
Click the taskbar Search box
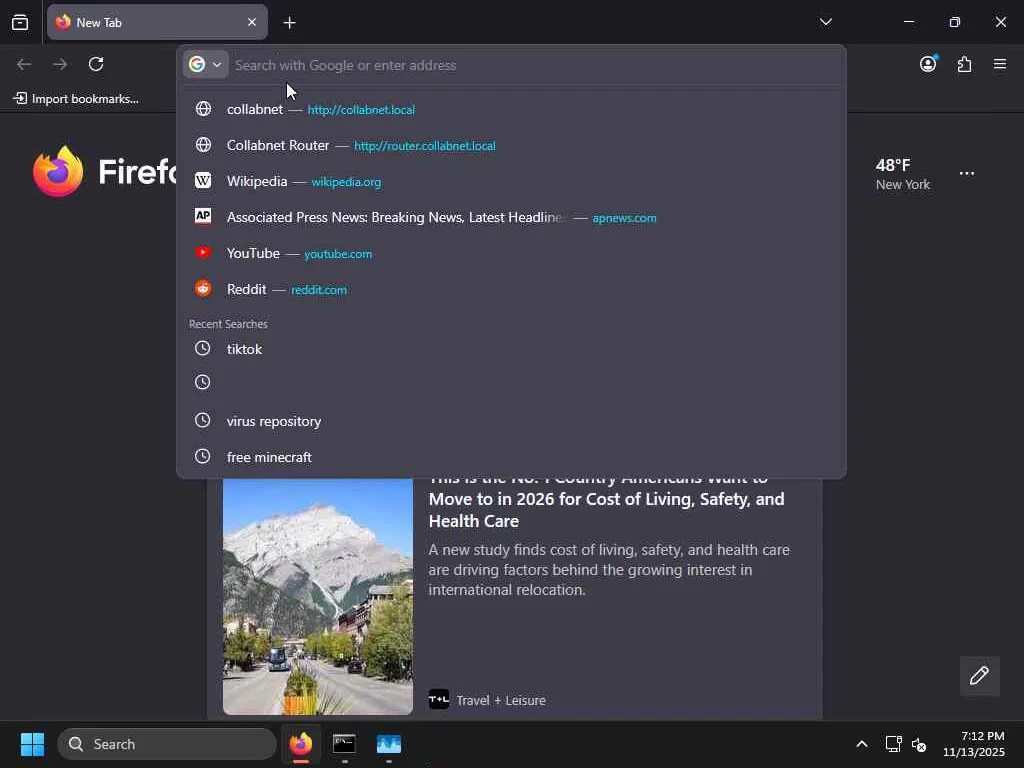[167, 744]
